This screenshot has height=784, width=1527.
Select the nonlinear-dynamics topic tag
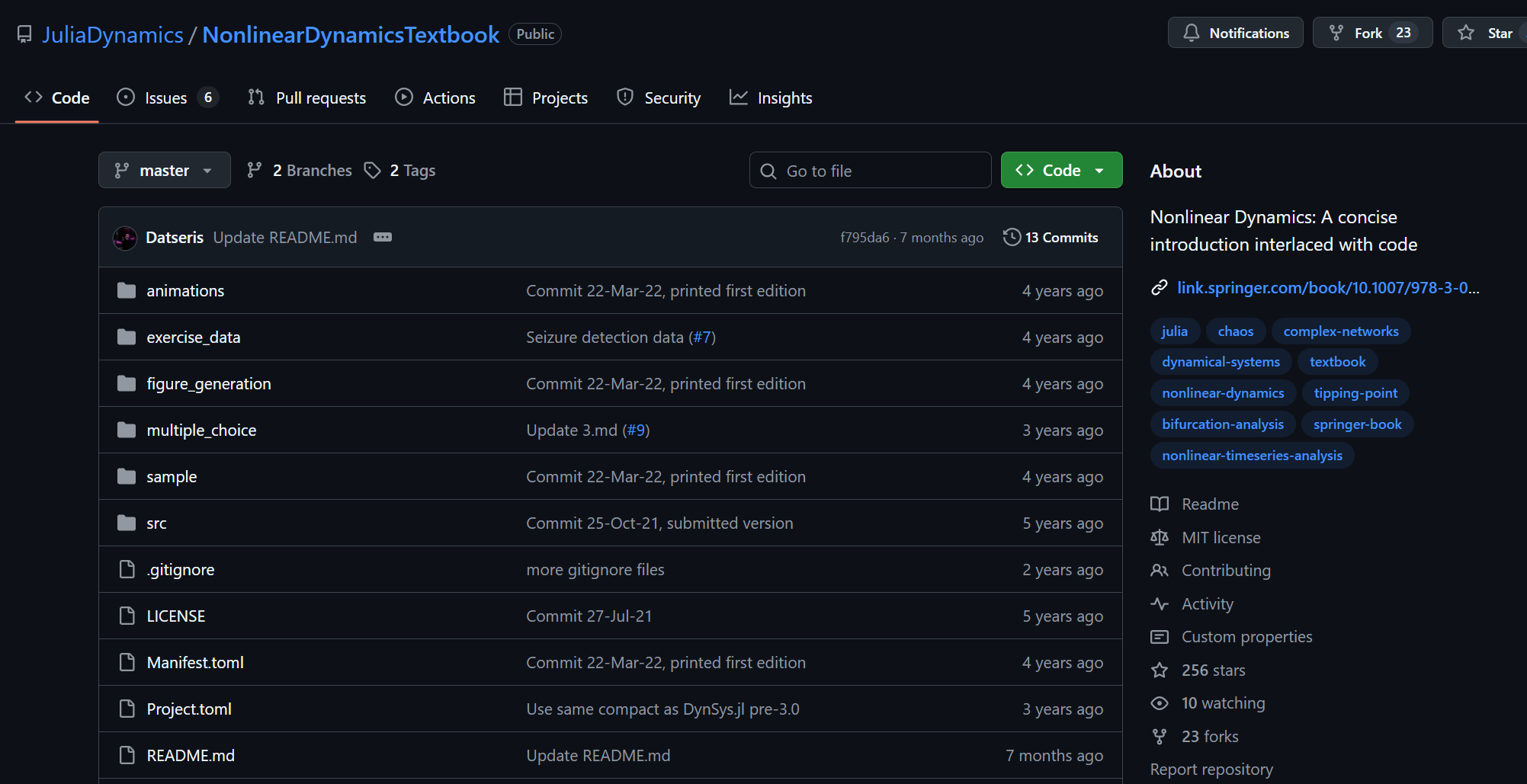pos(1223,393)
